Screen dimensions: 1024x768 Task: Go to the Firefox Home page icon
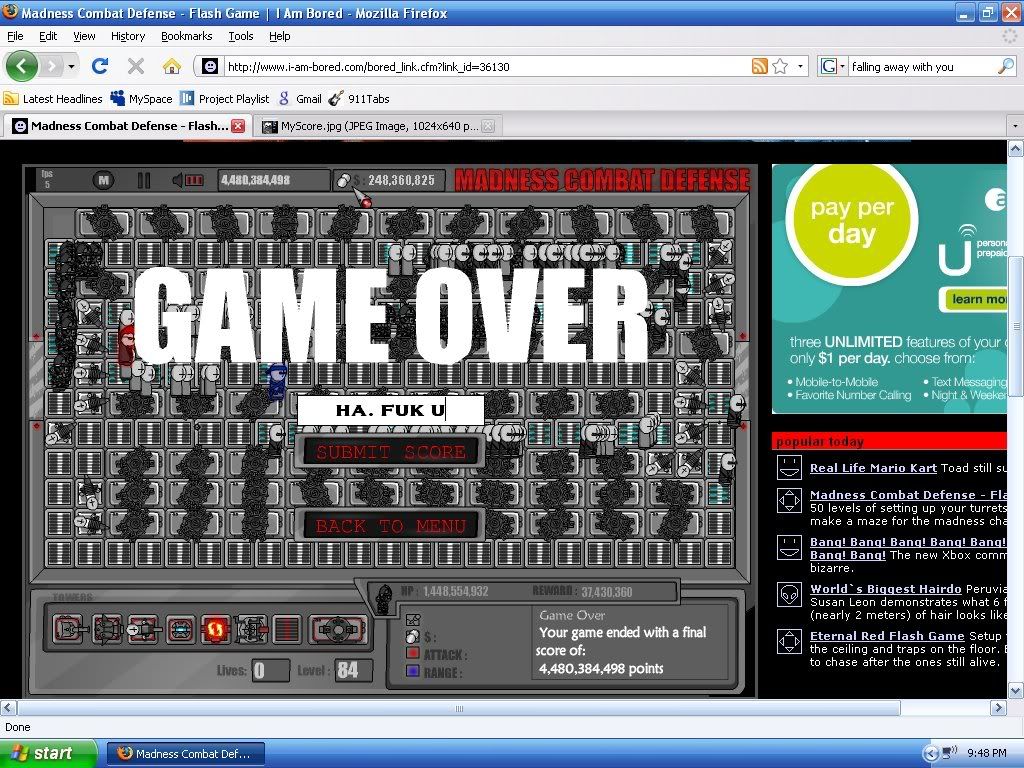coord(172,66)
